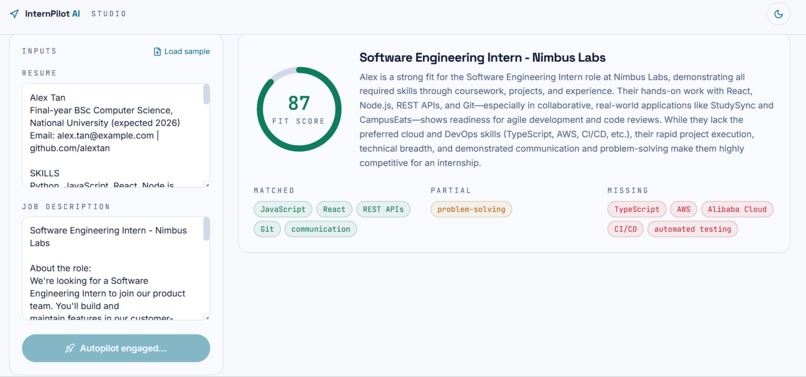
Task: Click the MATCHED column heading
Action: (x=274, y=190)
